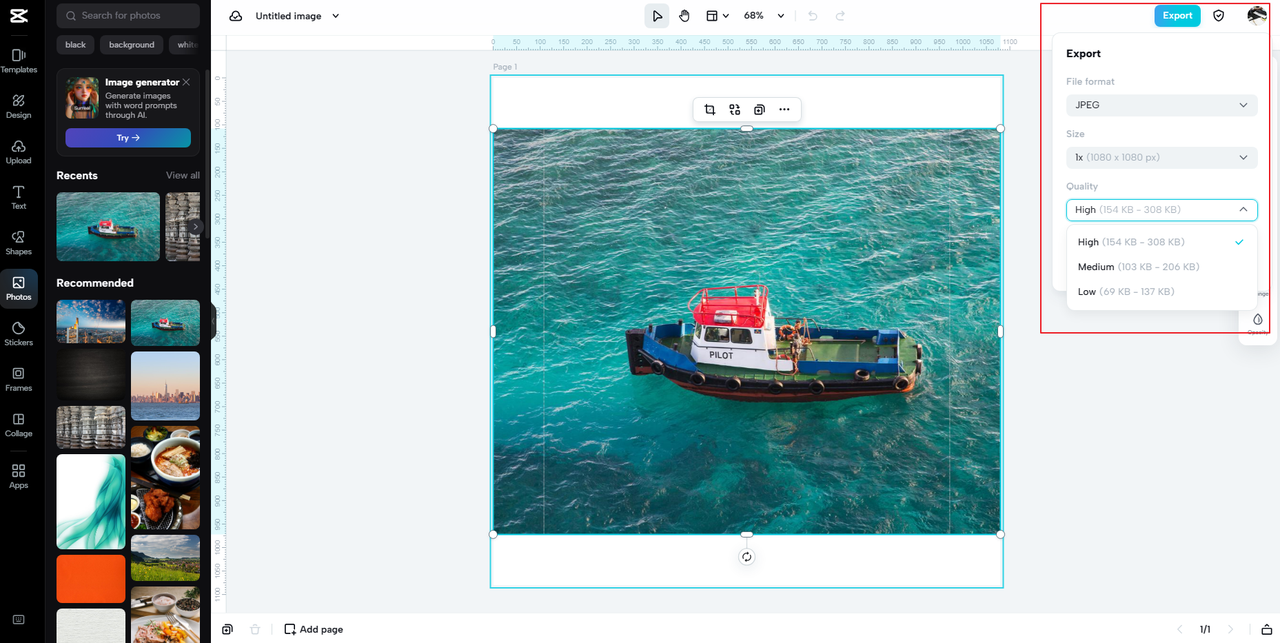This screenshot has width=1280, height=643.
Task: Go to the previous page arrow
Action: tap(1179, 629)
